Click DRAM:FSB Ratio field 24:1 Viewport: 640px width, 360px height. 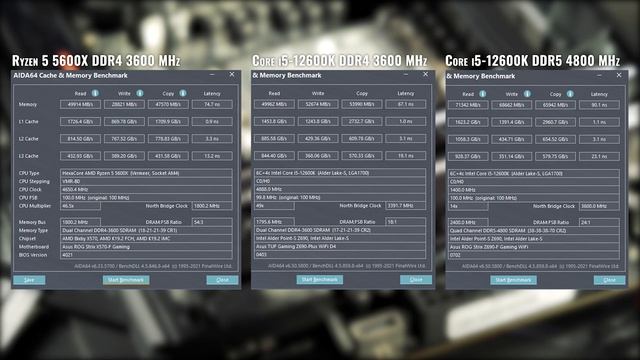[x=599, y=222]
